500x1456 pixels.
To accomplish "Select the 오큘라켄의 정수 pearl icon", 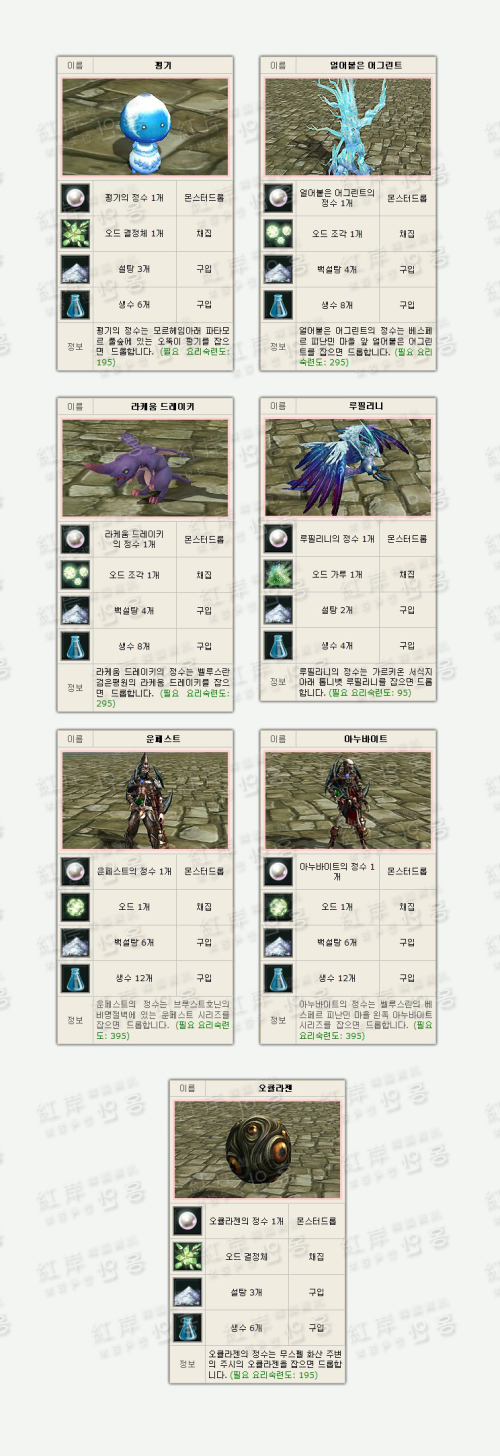I will click(187, 1220).
